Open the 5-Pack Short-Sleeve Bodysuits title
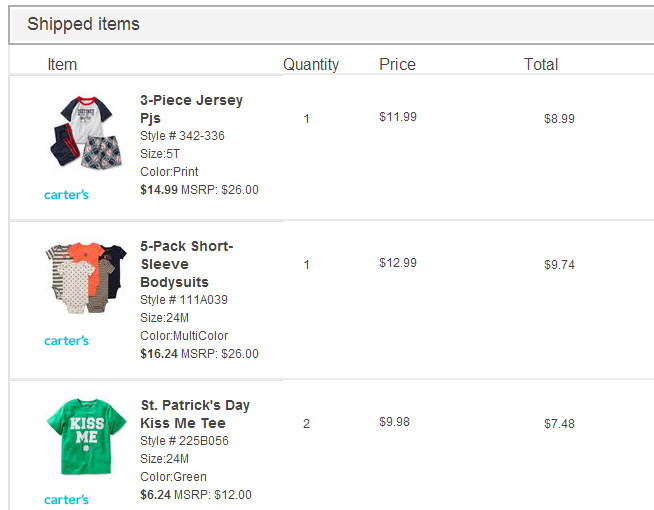Screen dimensions: 654x510 pyautogui.click(x=187, y=264)
